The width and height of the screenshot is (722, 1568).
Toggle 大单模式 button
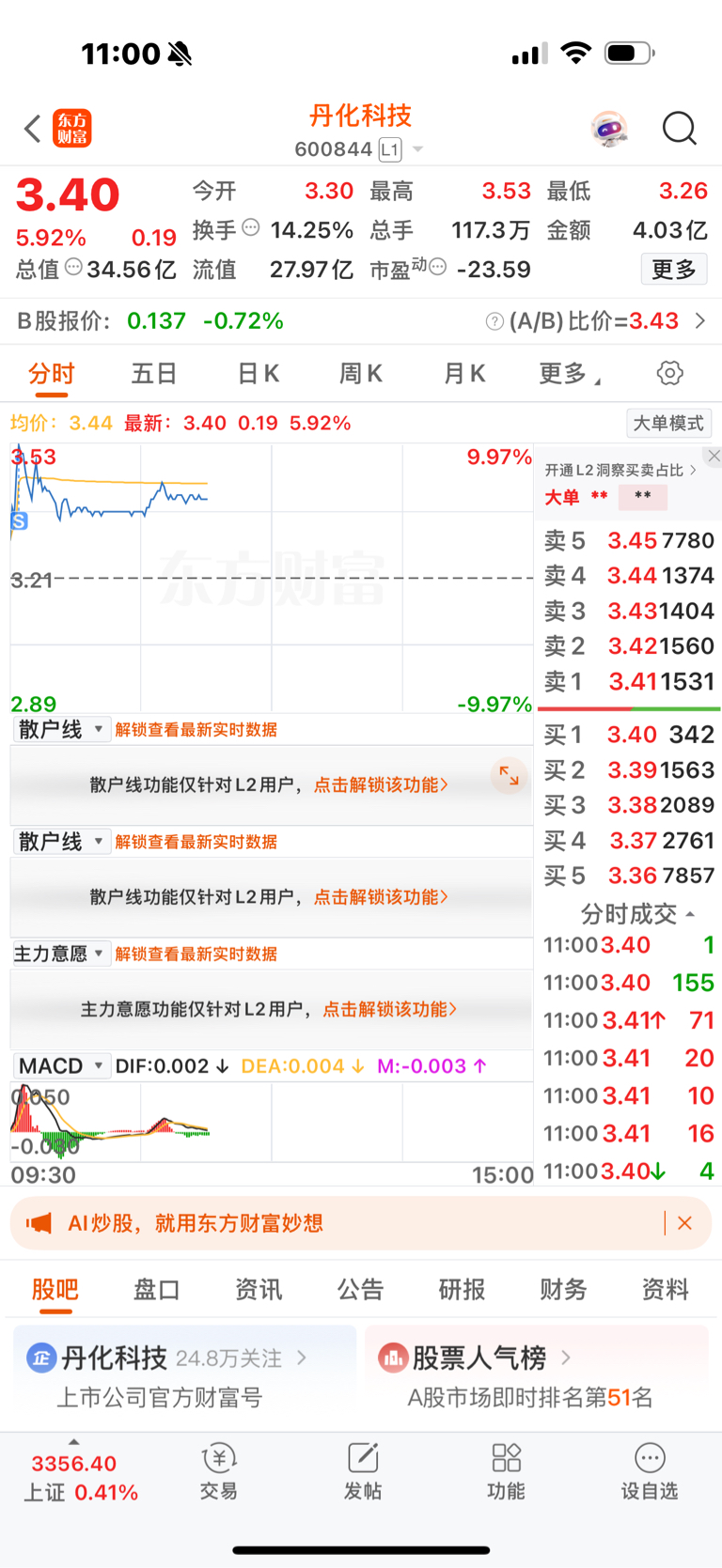pos(668,423)
